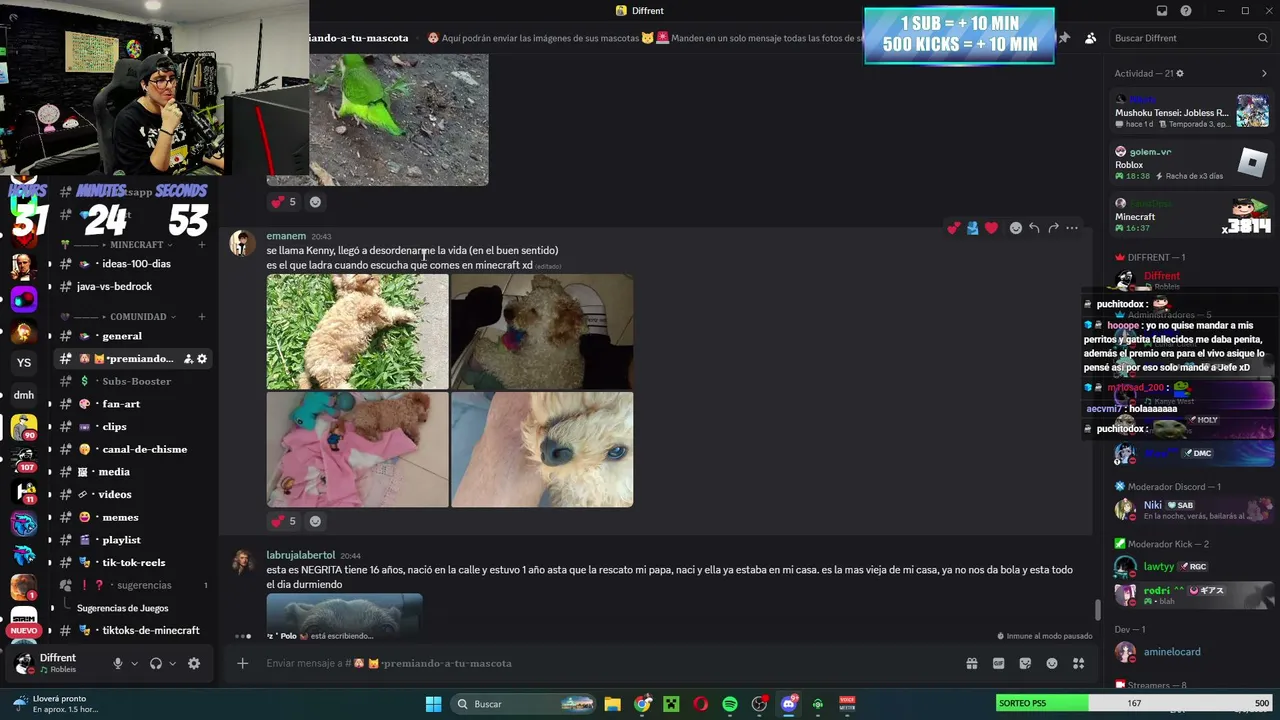Add a reaction under the green parrot photo
The width and height of the screenshot is (1280, 720).
(315, 202)
